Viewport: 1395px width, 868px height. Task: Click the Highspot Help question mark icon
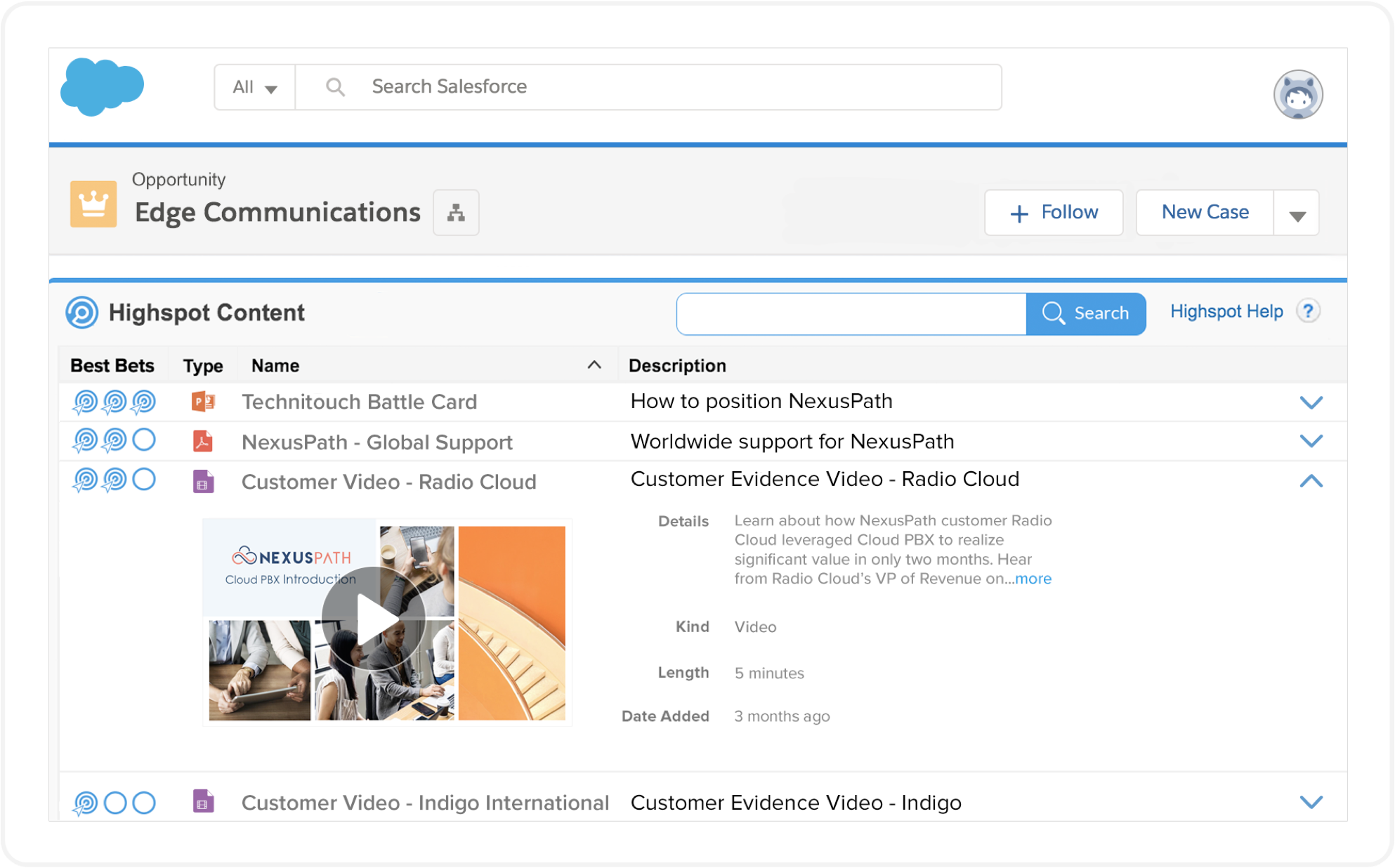tap(1308, 311)
